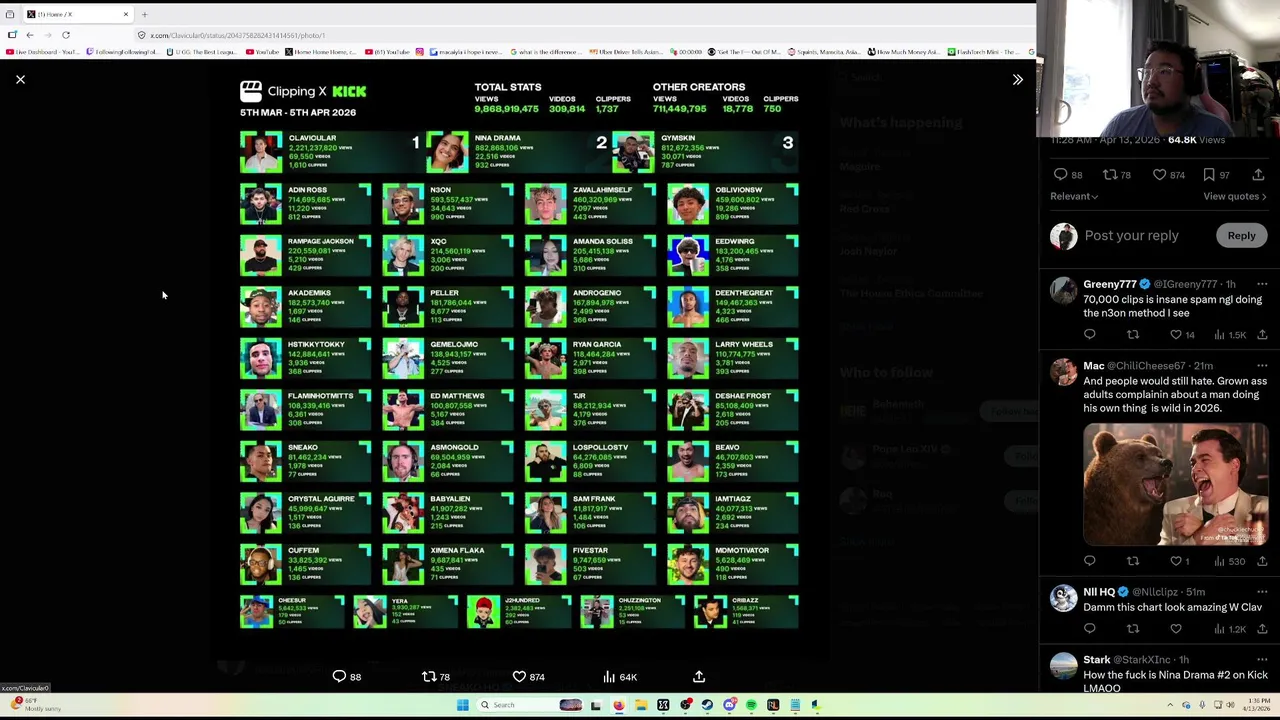
Task: Click the Post your reply field
Action: (x=1131, y=236)
